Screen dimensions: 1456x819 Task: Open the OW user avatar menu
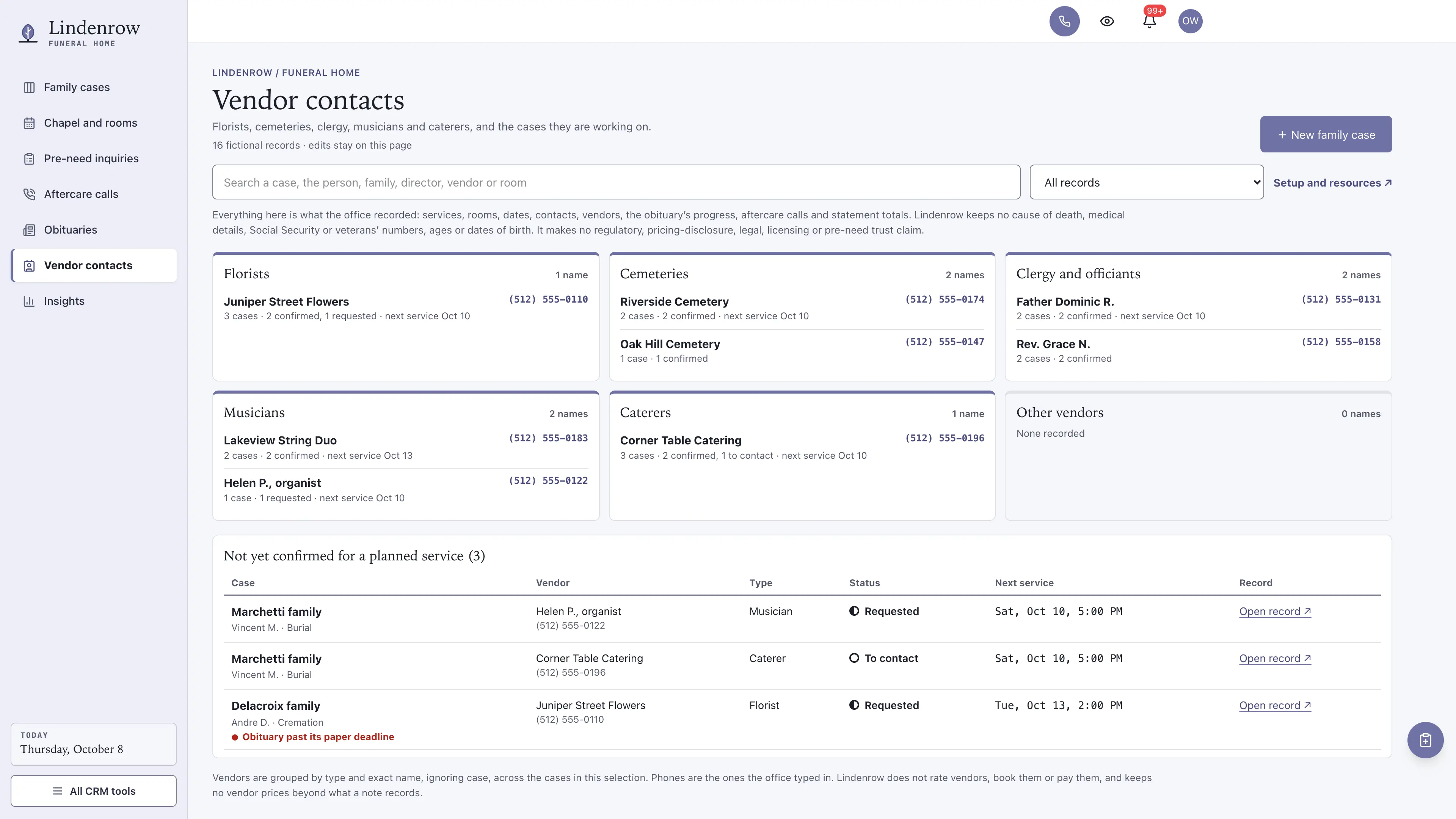[1190, 21]
